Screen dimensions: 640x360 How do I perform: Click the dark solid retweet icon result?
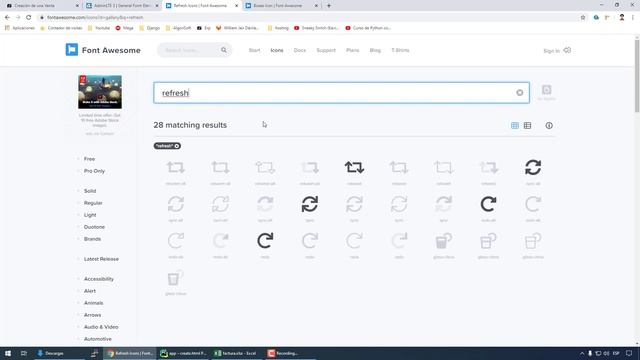(354, 167)
